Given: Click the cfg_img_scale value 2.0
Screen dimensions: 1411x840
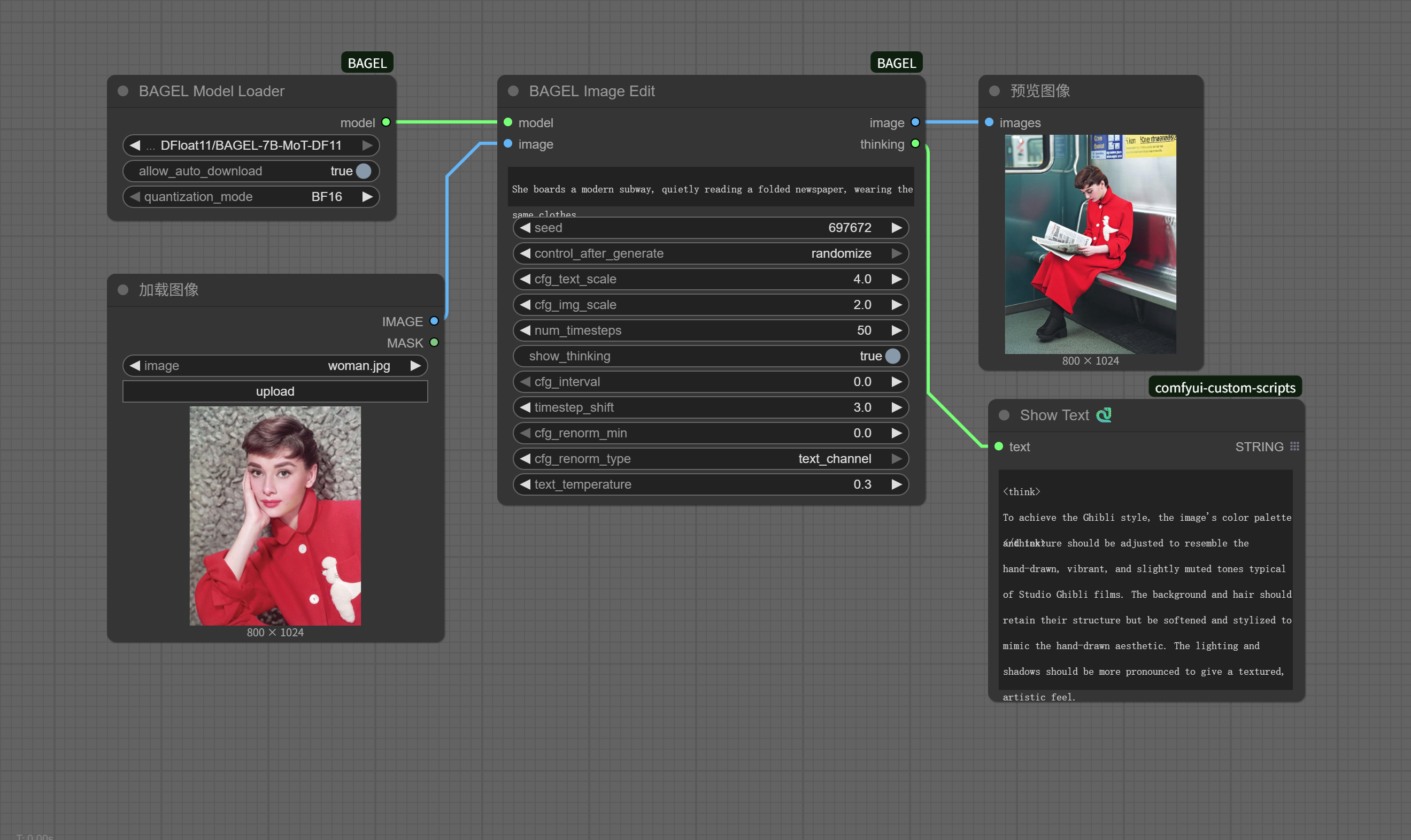Looking at the screenshot, I should [862, 305].
